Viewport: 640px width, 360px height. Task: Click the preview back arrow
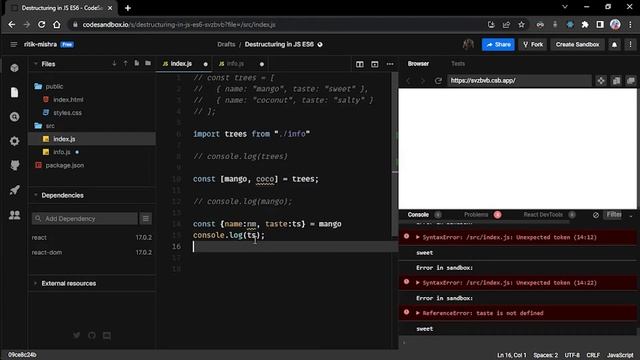(x=408, y=80)
